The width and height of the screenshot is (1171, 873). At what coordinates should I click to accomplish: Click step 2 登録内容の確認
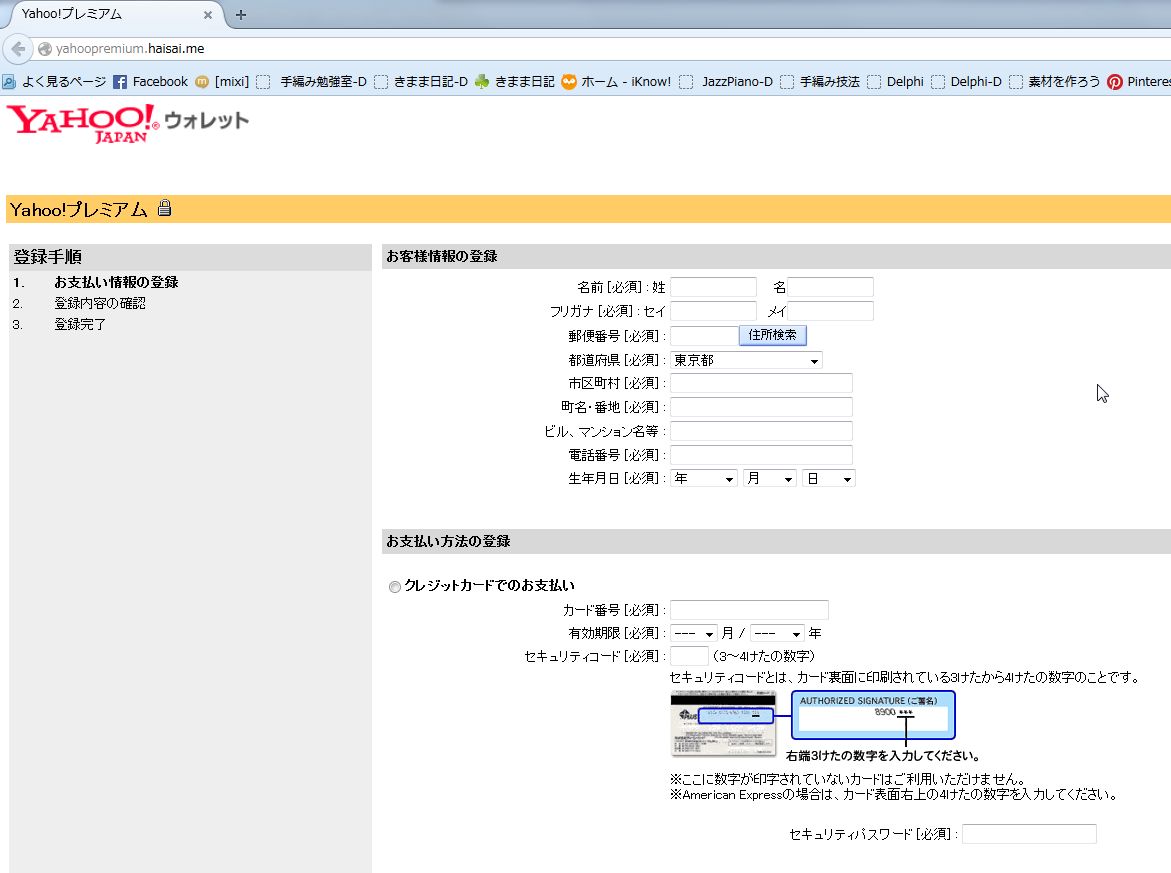(x=99, y=303)
